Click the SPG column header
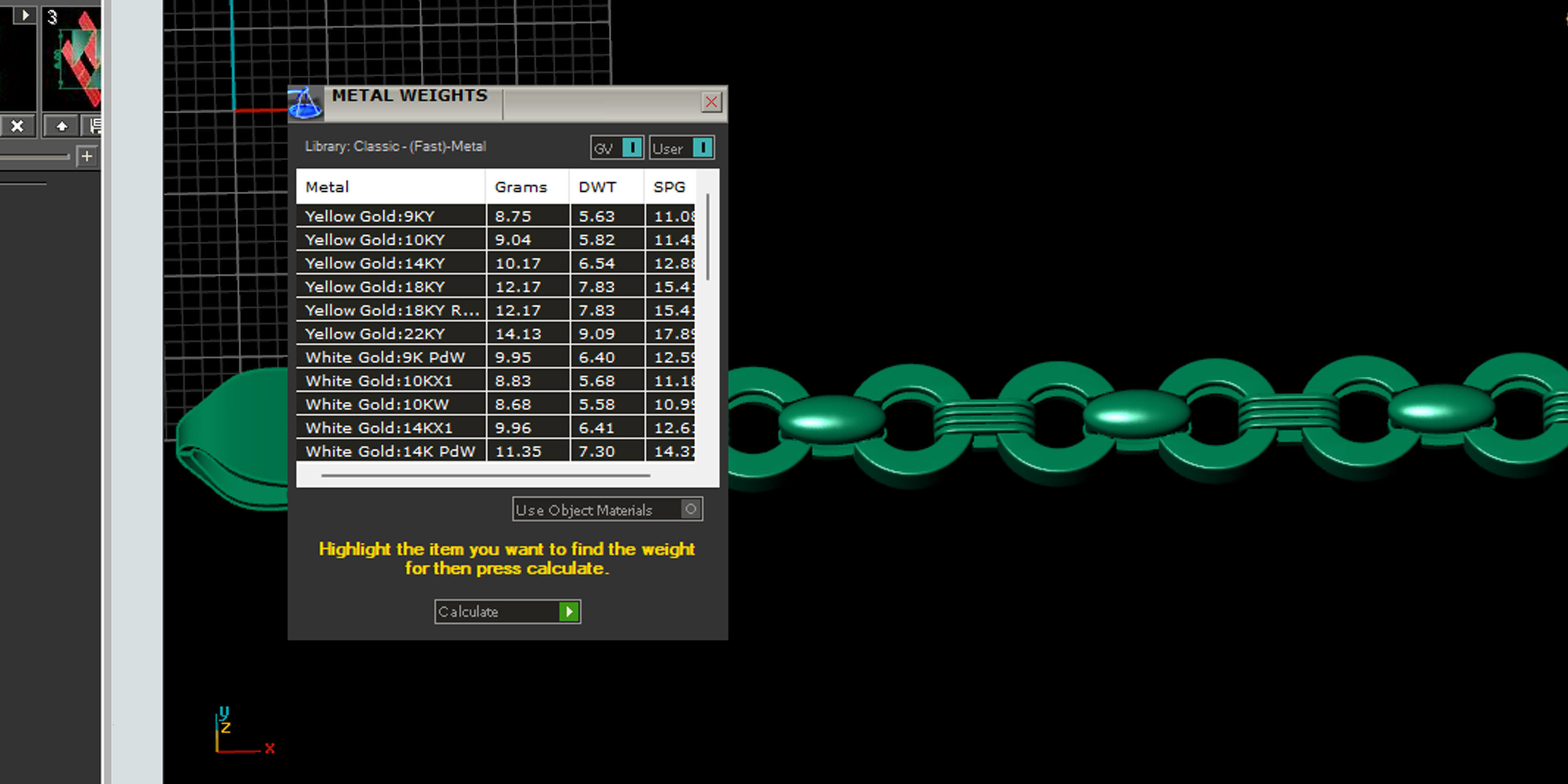This screenshot has height=784, width=1568. point(669,187)
